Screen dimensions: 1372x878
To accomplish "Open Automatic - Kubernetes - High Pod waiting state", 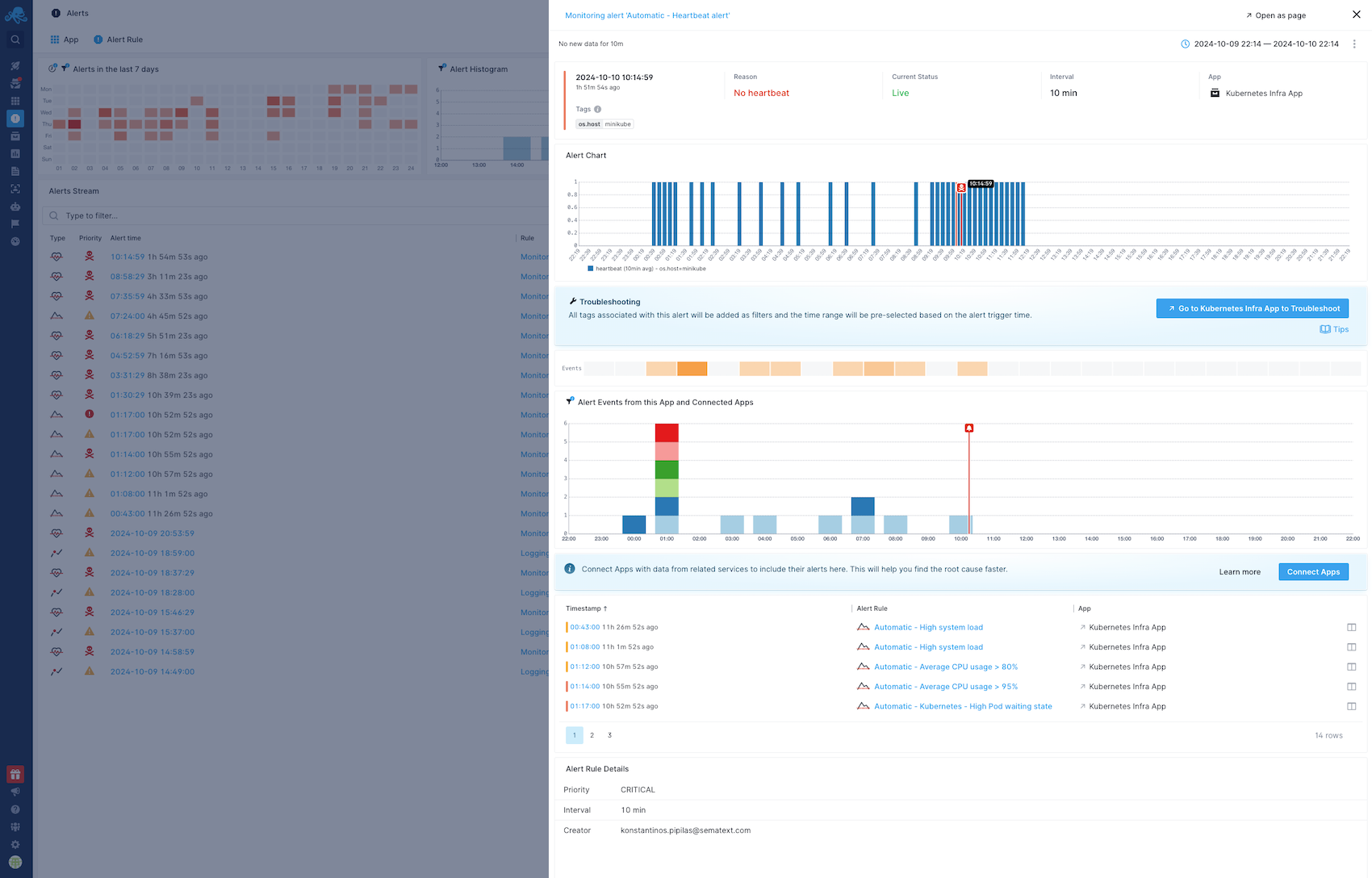I will (963, 706).
